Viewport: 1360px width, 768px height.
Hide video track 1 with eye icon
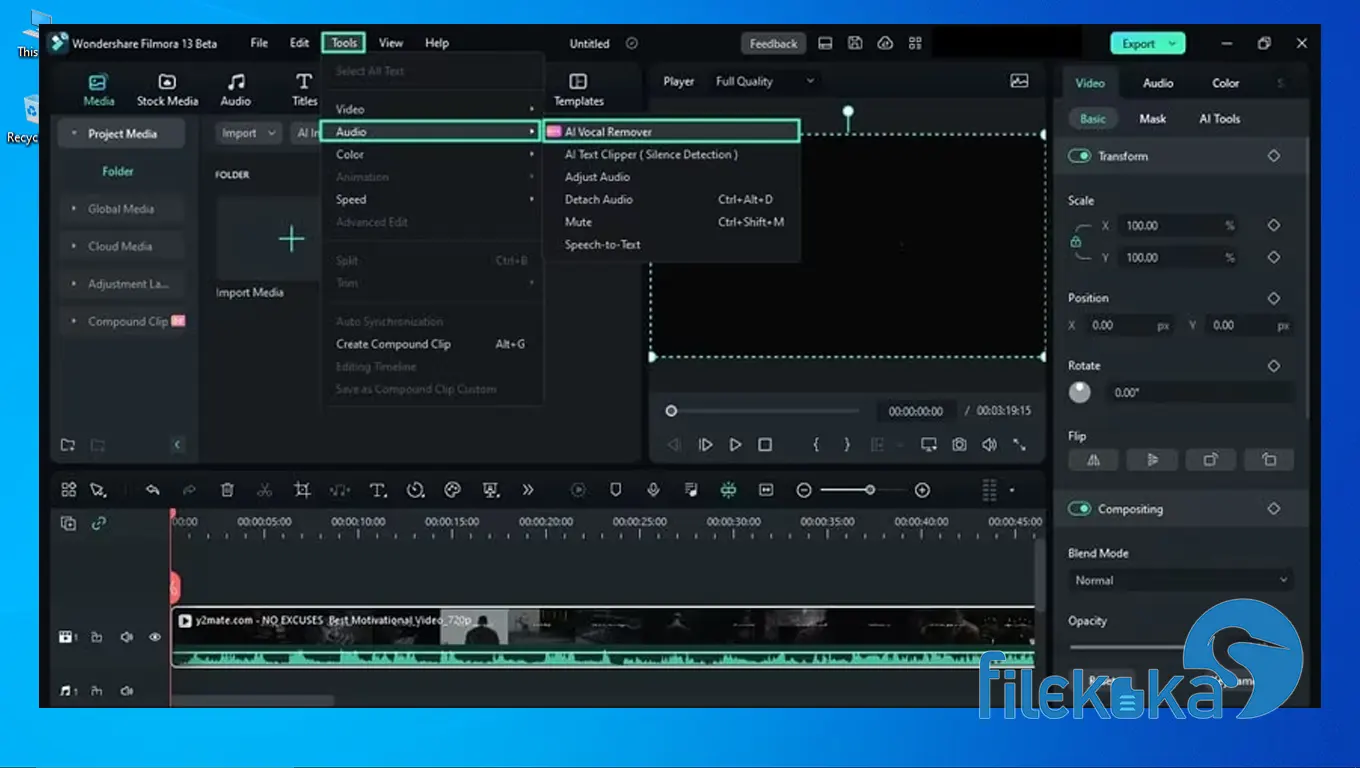pos(155,637)
